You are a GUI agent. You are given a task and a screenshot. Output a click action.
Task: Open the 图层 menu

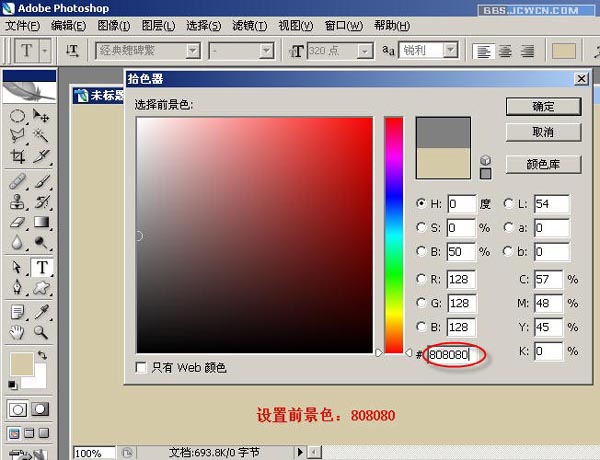tap(157, 25)
